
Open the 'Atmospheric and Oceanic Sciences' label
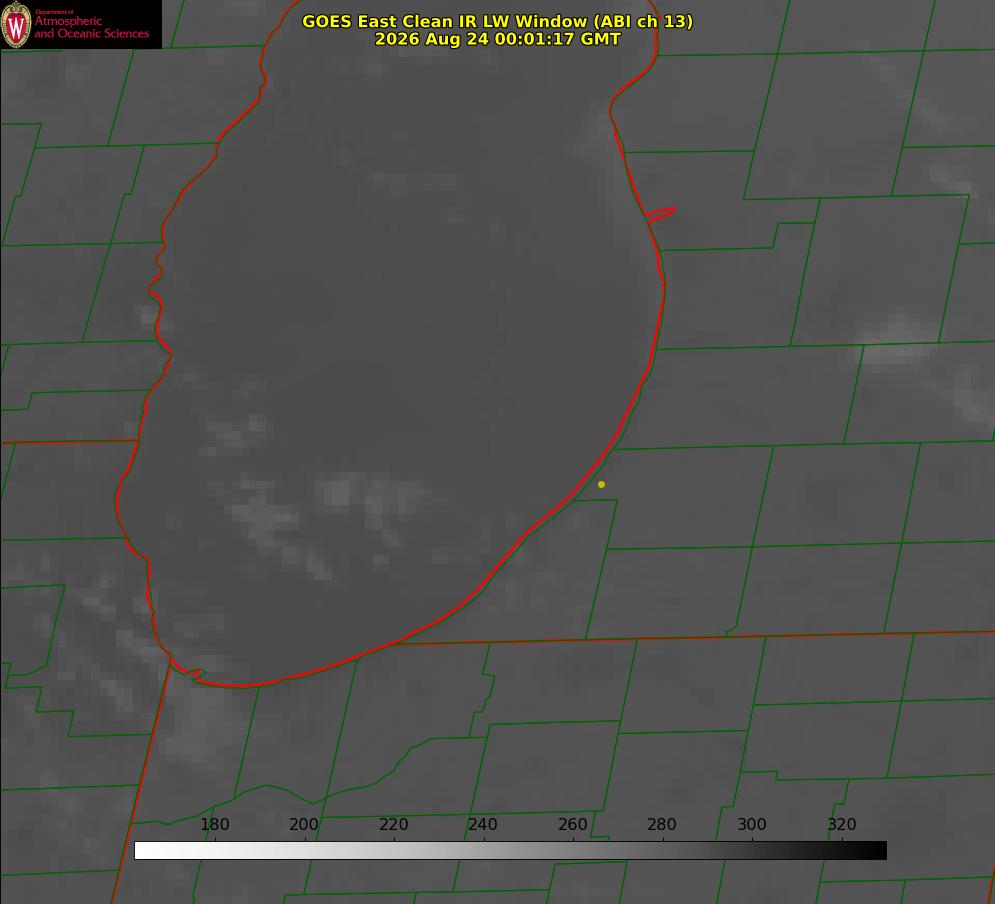[91, 27]
